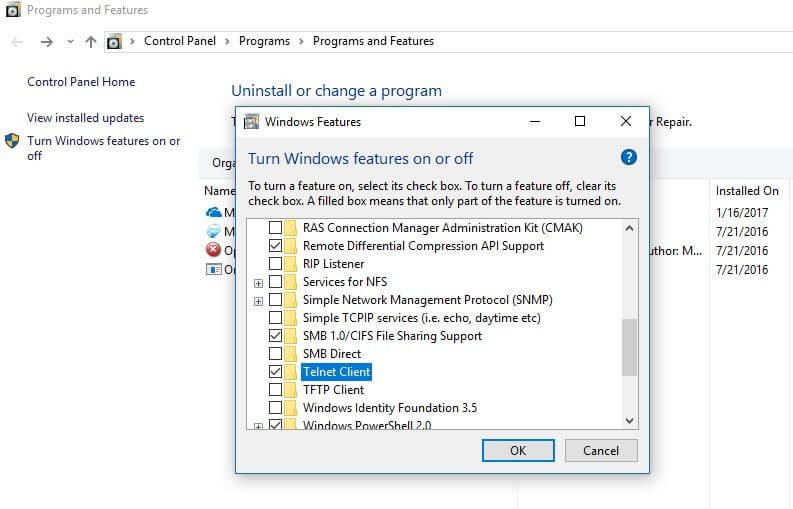The image size is (793, 509).
Task: Click Control Panel in the breadcrumb
Action: coord(180,41)
